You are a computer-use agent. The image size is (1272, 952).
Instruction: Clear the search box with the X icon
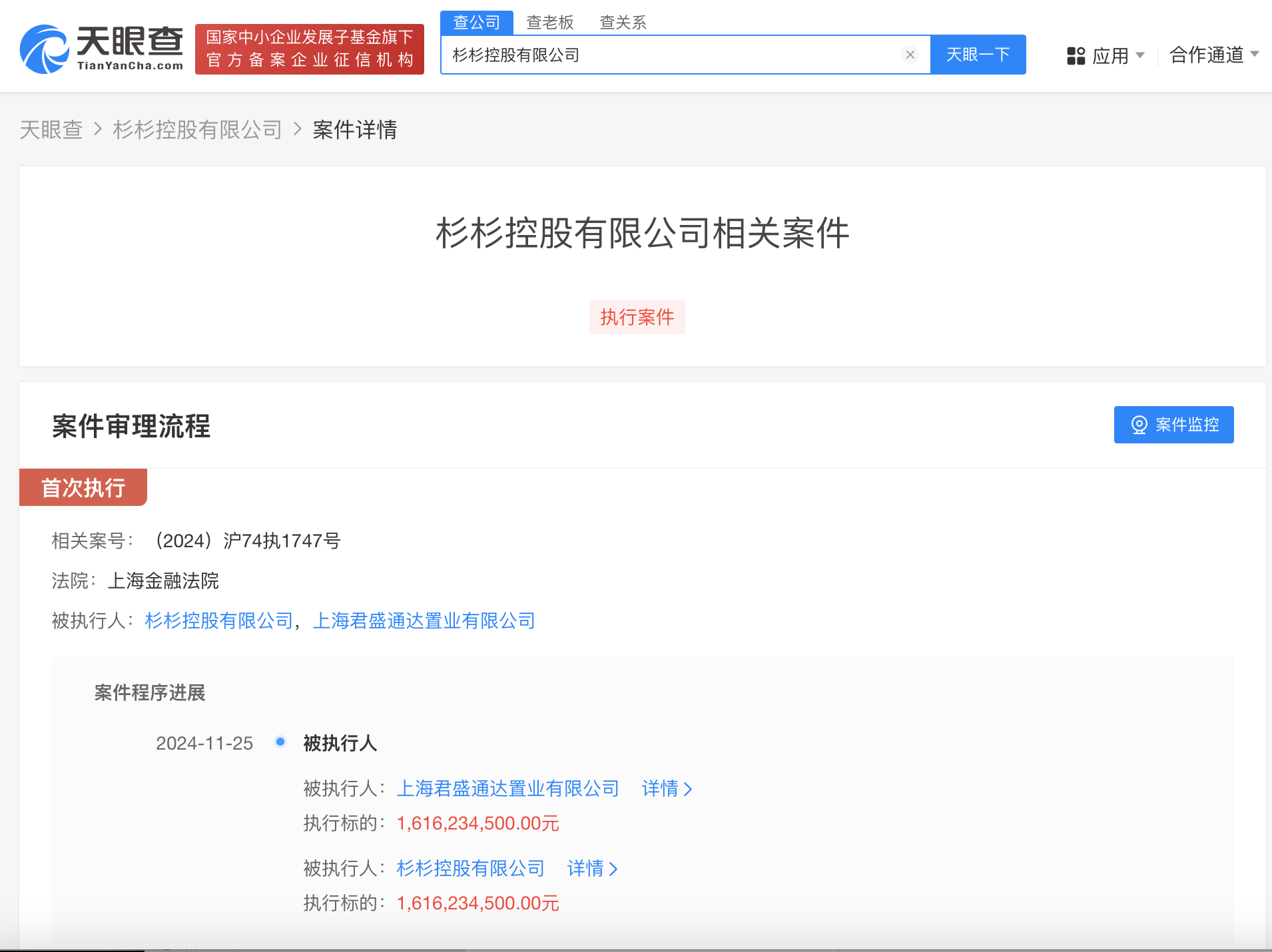coord(910,55)
